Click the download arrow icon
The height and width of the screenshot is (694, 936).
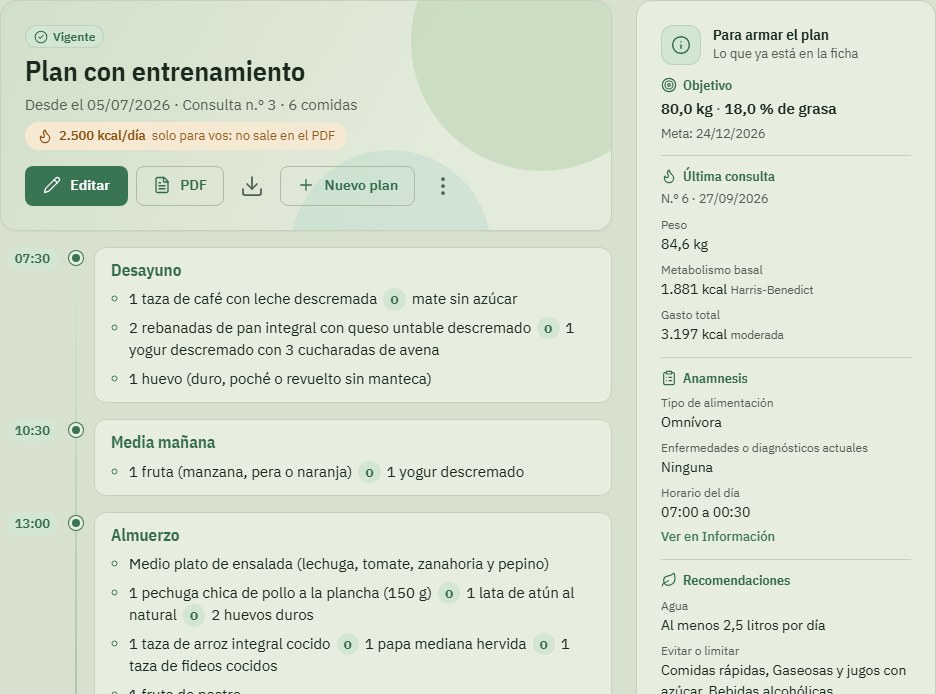point(252,186)
